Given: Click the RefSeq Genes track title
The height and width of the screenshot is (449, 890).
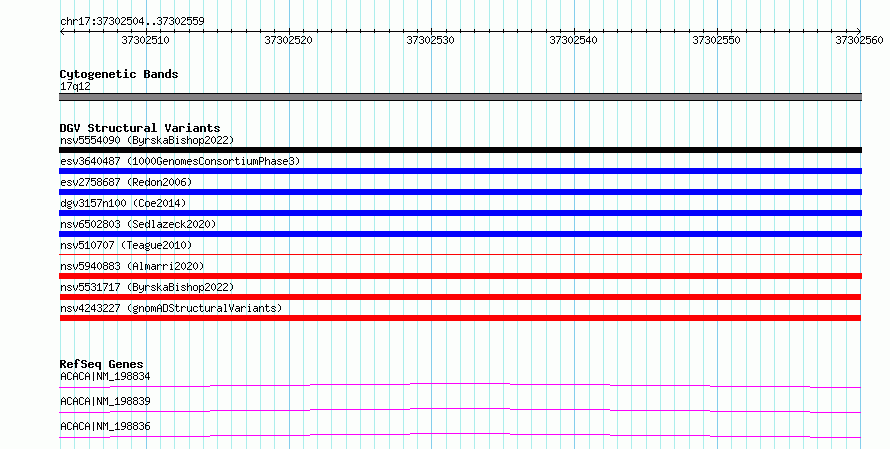Looking at the screenshot, I should [101, 364].
